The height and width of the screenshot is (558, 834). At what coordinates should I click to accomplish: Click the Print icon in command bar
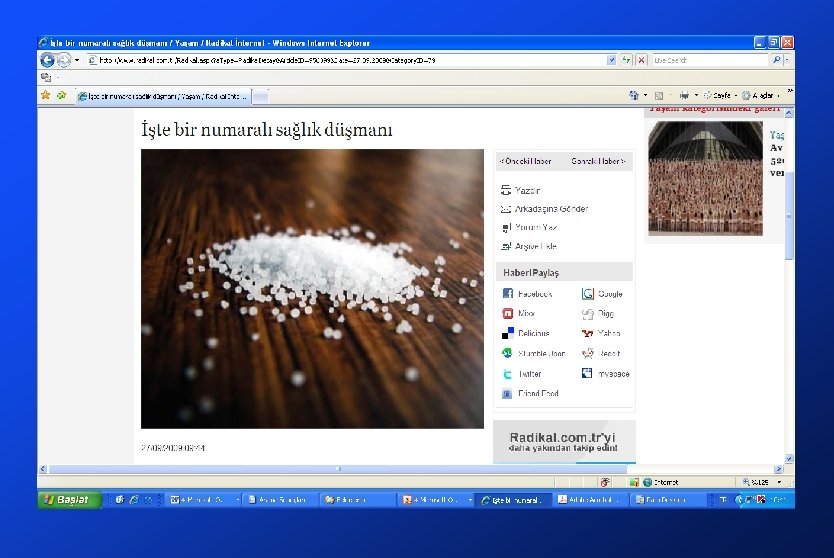coord(684,96)
